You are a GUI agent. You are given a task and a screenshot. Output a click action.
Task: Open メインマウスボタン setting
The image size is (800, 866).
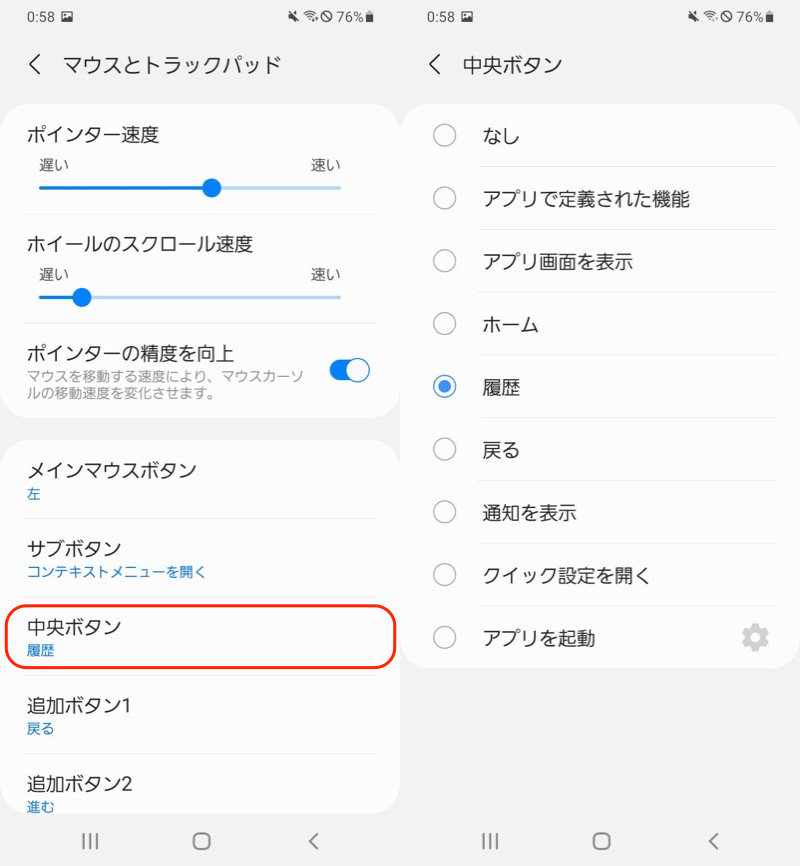[200, 480]
